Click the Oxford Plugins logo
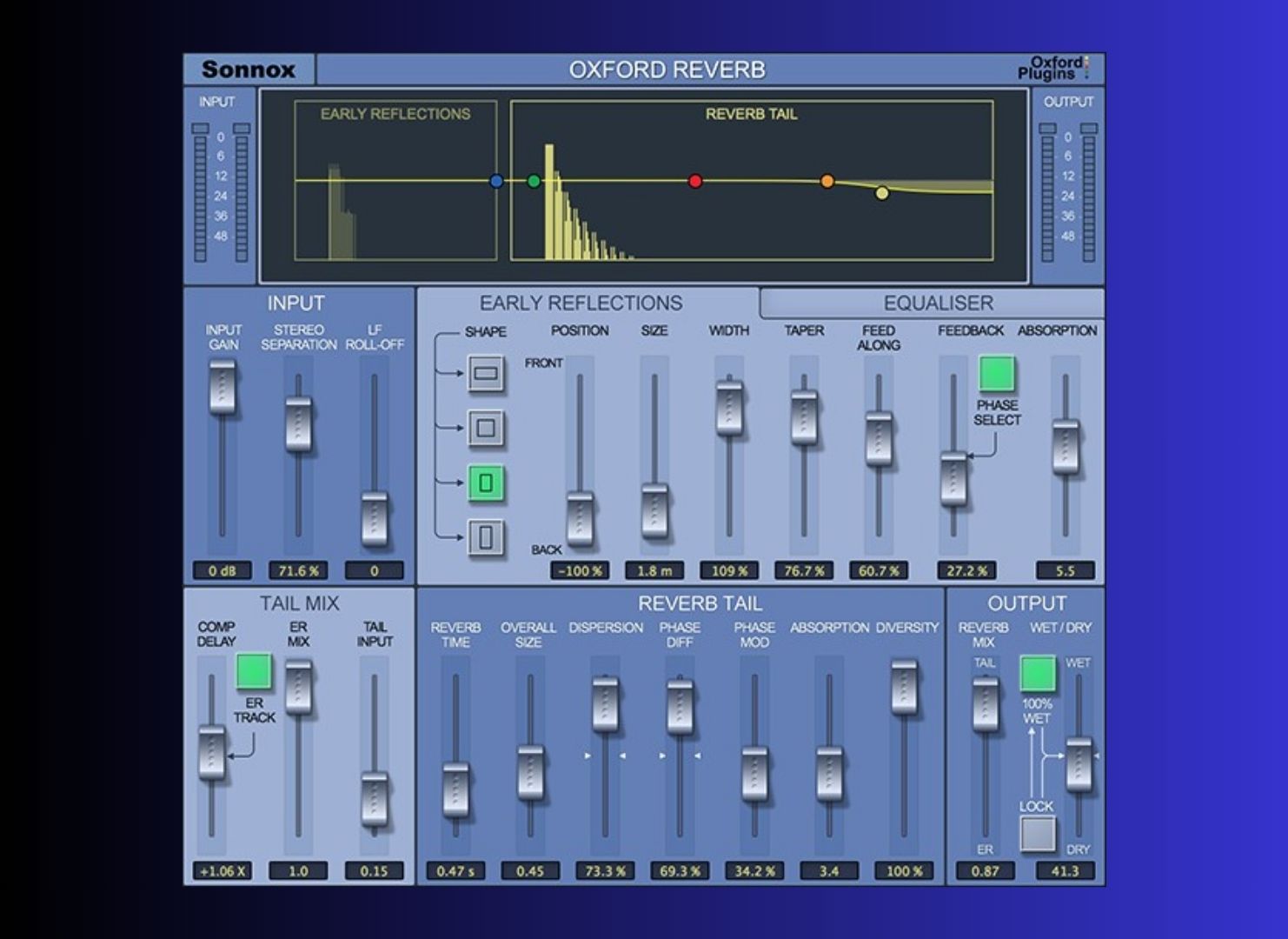This screenshot has width=1288, height=939. [1052, 68]
